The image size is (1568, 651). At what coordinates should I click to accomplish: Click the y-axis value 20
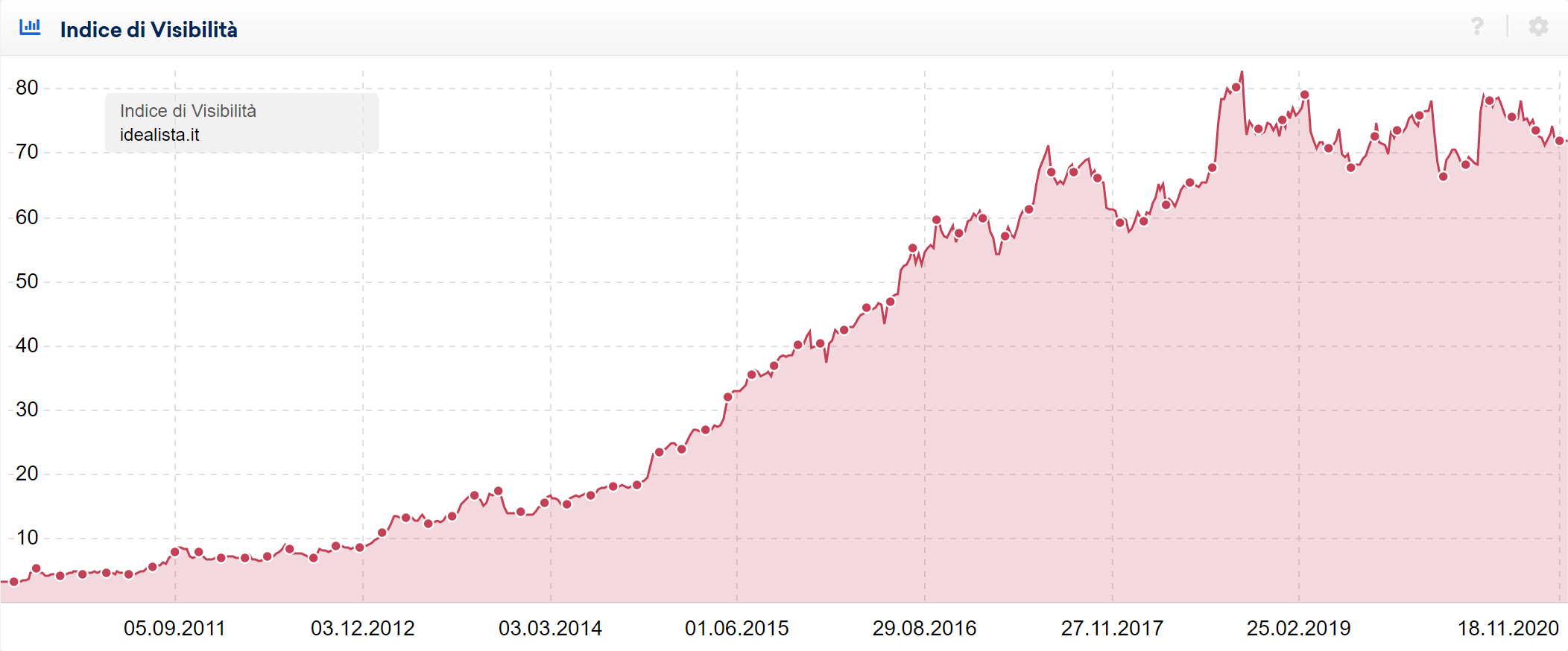pyautogui.click(x=27, y=474)
